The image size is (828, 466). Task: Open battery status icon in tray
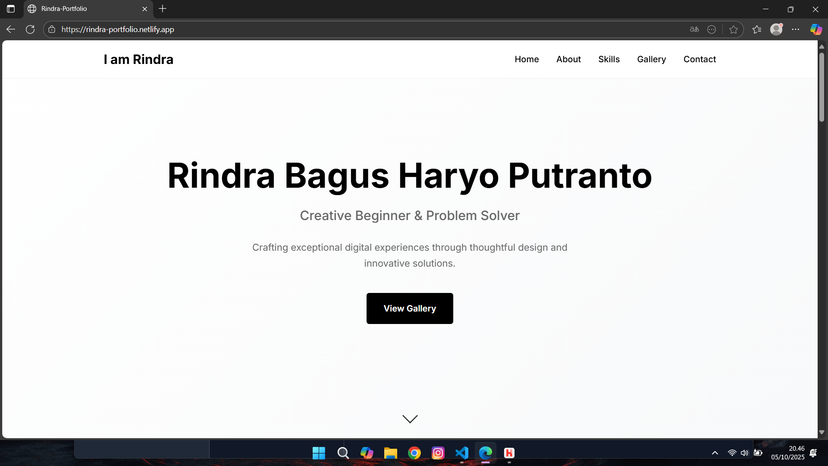[758, 453]
